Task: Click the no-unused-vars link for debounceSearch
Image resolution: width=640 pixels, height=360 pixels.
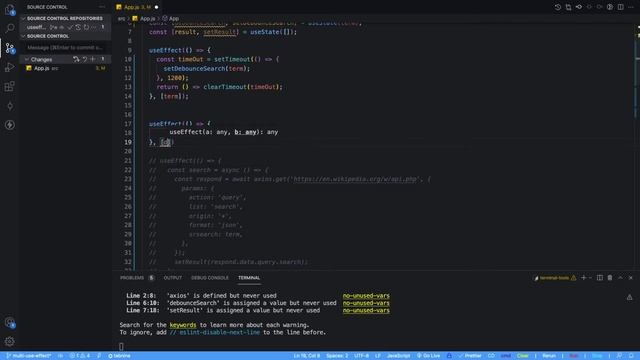Action: pos(366,303)
